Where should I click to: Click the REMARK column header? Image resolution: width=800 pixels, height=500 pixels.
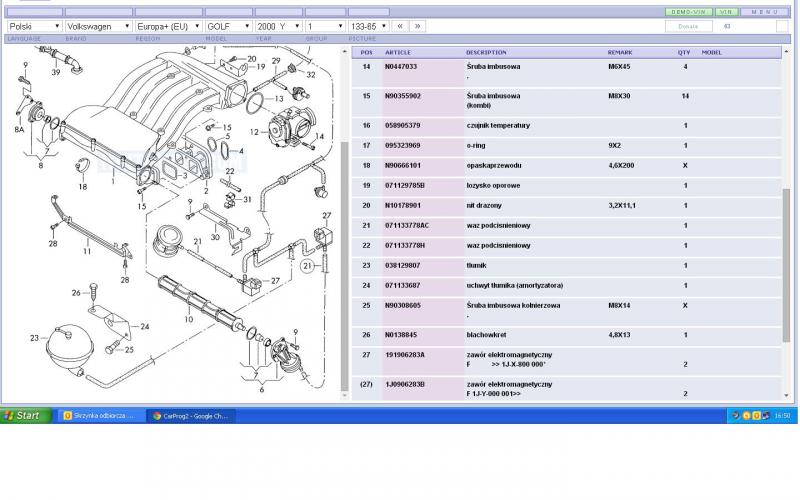click(x=620, y=53)
